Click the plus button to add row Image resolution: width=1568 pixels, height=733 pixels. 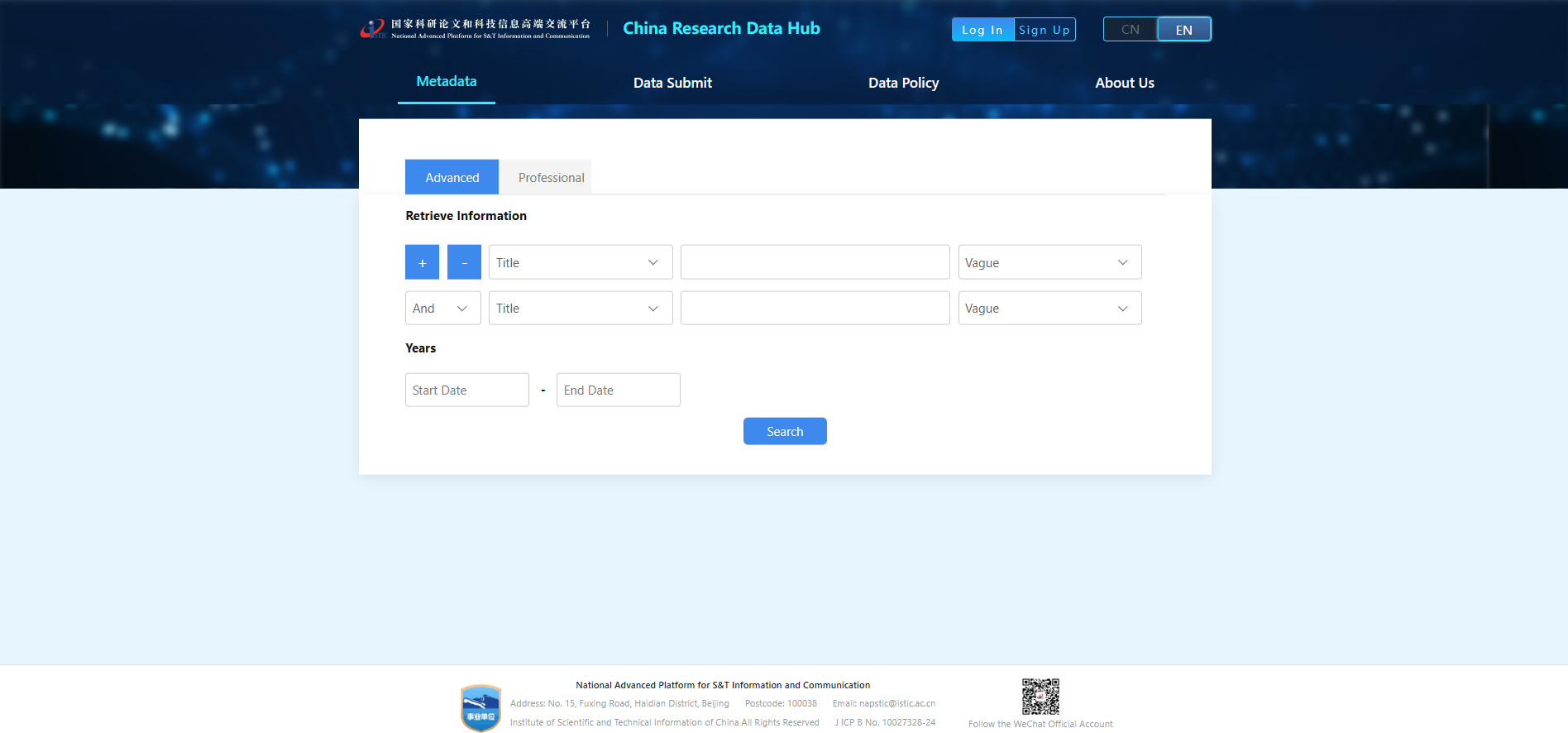tap(422, 262)
